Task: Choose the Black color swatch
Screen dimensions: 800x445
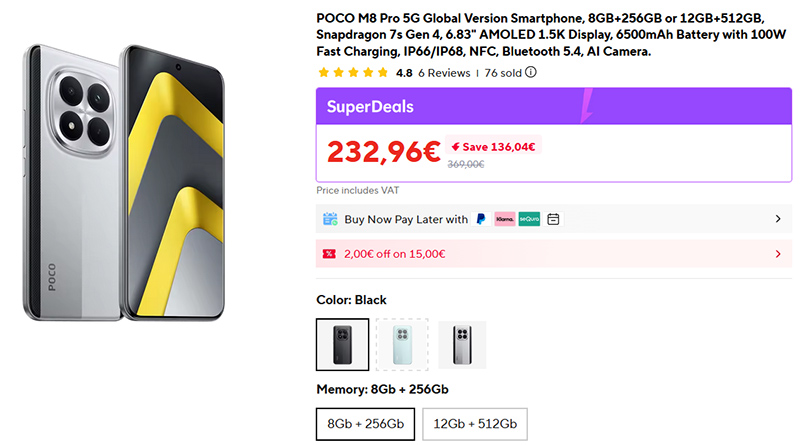Action: pyautogui.click(x=342, y=345)
